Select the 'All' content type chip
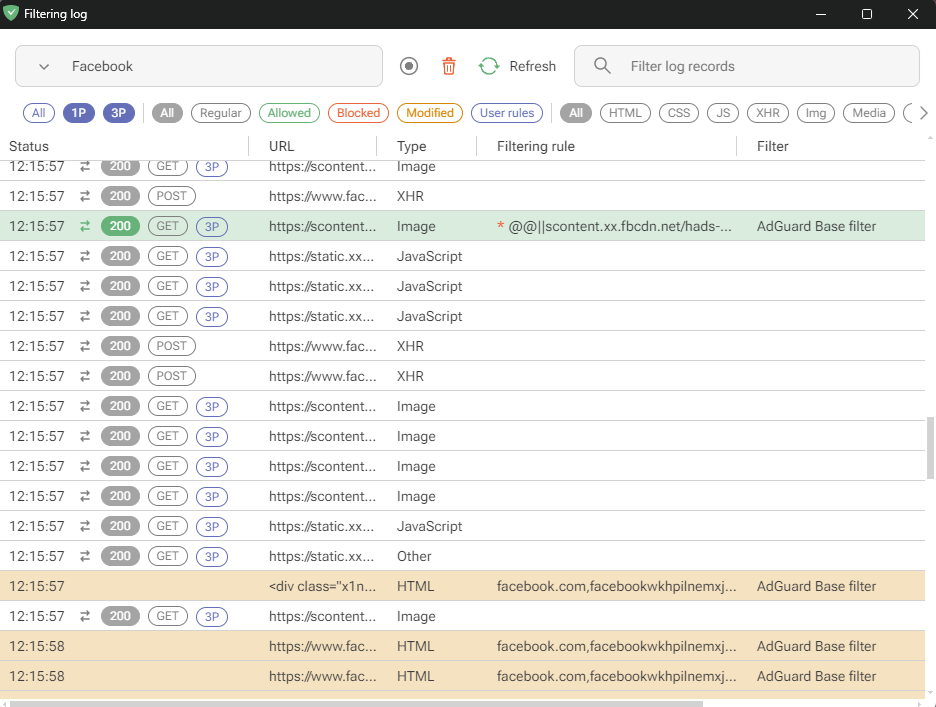Viewport: 936px width, 707px height. (576, 113)
